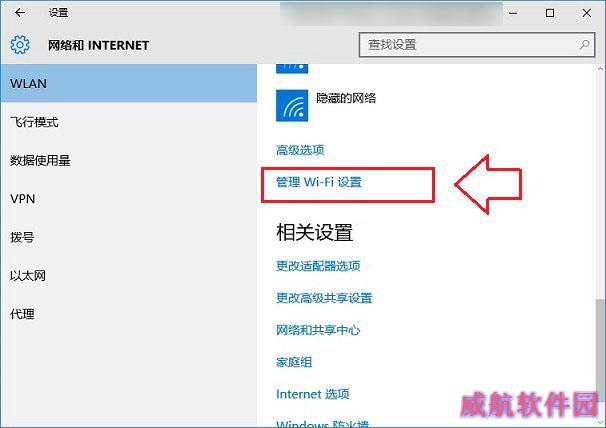The width and height of the screenshot is (606, 428).
Task: Open 管理 Wi-Fi 设置 link
Action: pyautogui.click(x=319, y=182)
